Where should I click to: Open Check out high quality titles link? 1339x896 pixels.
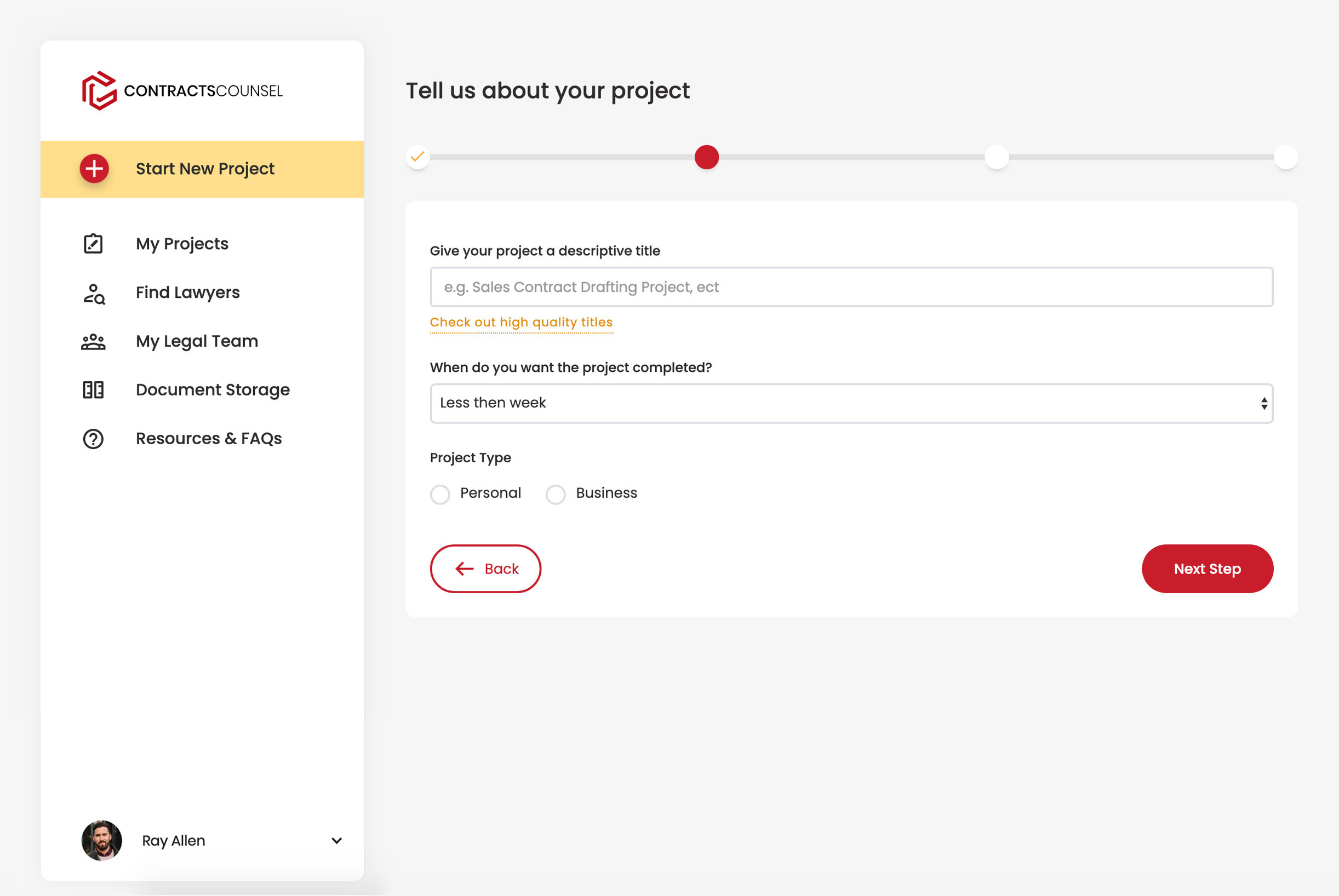[x=520, y=322]
